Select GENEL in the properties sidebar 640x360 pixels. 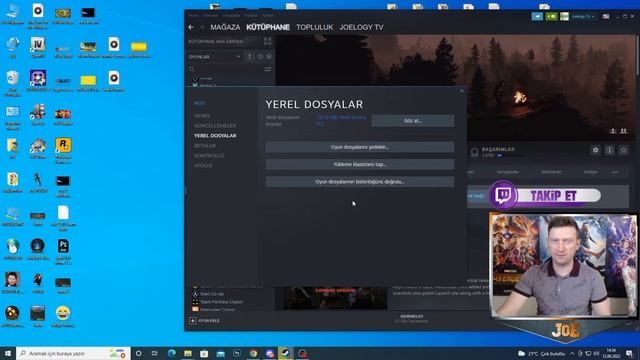click(202, 116)
